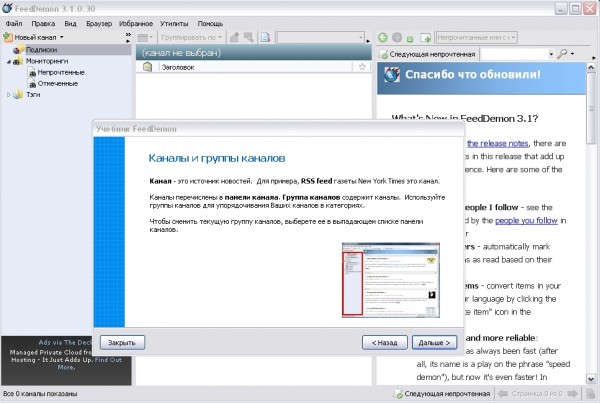Click the new tab plus icon
Image resolution: width=600 pixels, height=403 pixels.
coord(426,38)
